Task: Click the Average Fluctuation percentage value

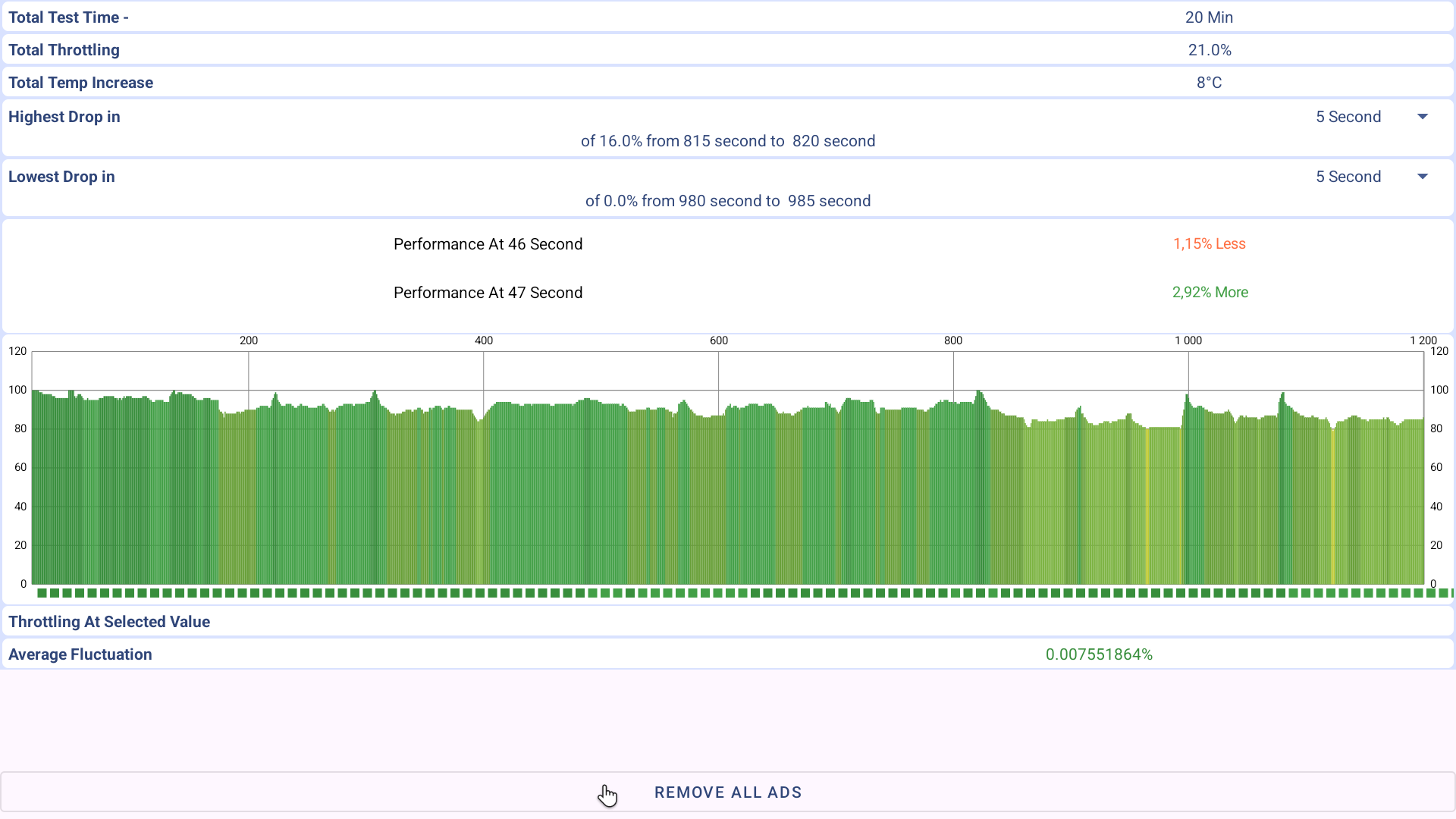Action: pyautogui.click(x=1098, y=654)
